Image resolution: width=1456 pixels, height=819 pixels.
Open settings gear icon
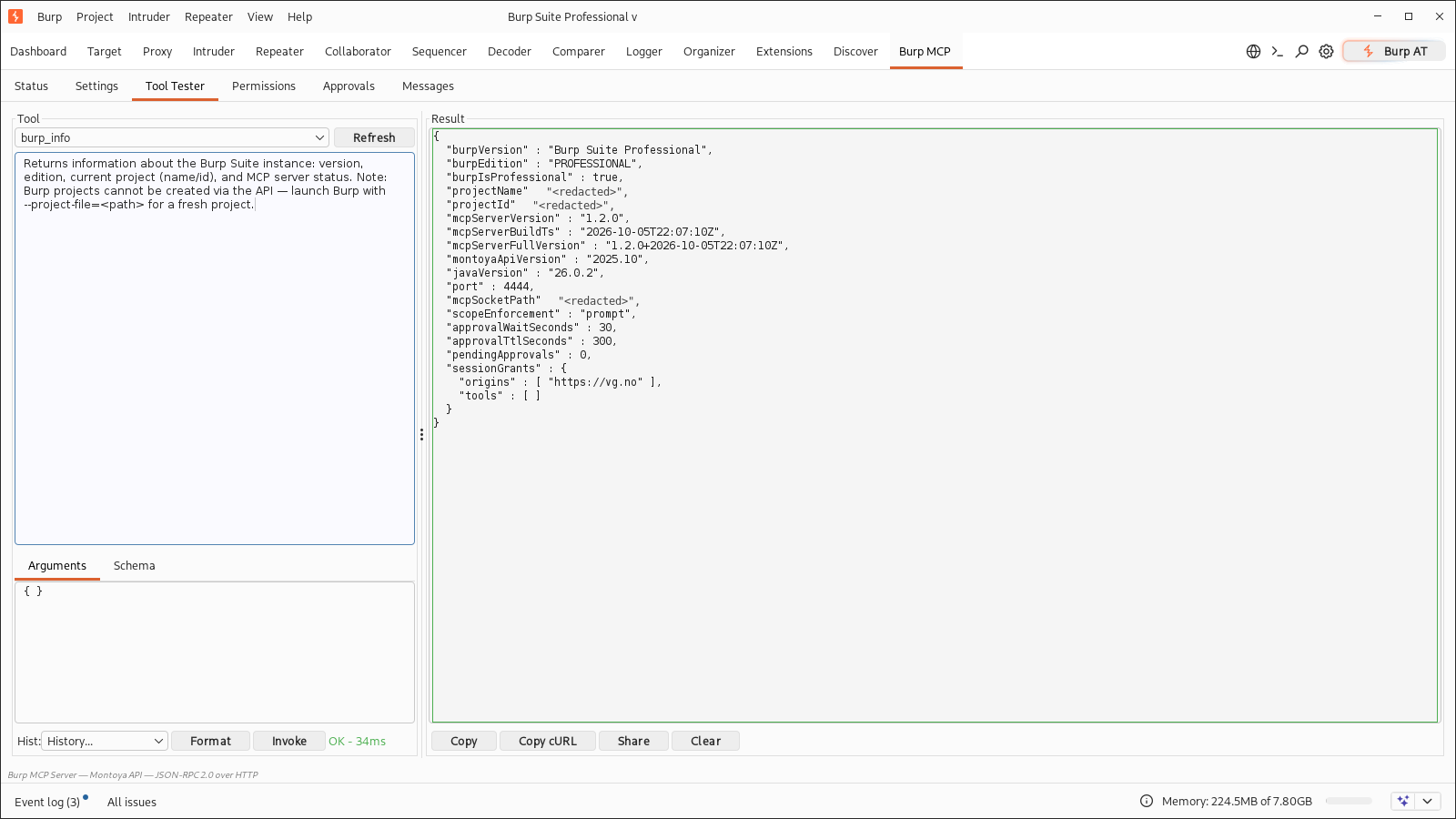coord(1327,52)
